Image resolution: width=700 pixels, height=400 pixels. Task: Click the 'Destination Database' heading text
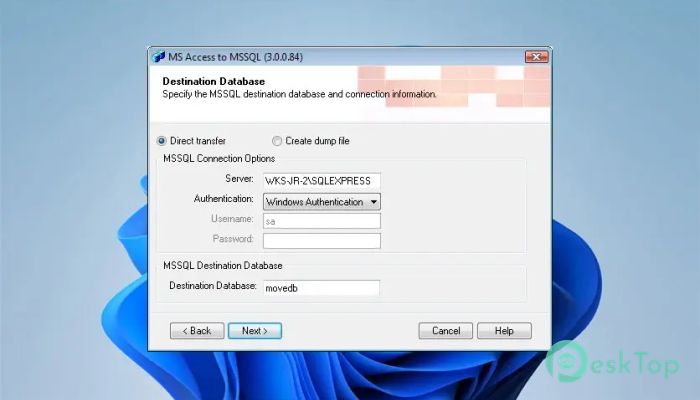point(213,81)
